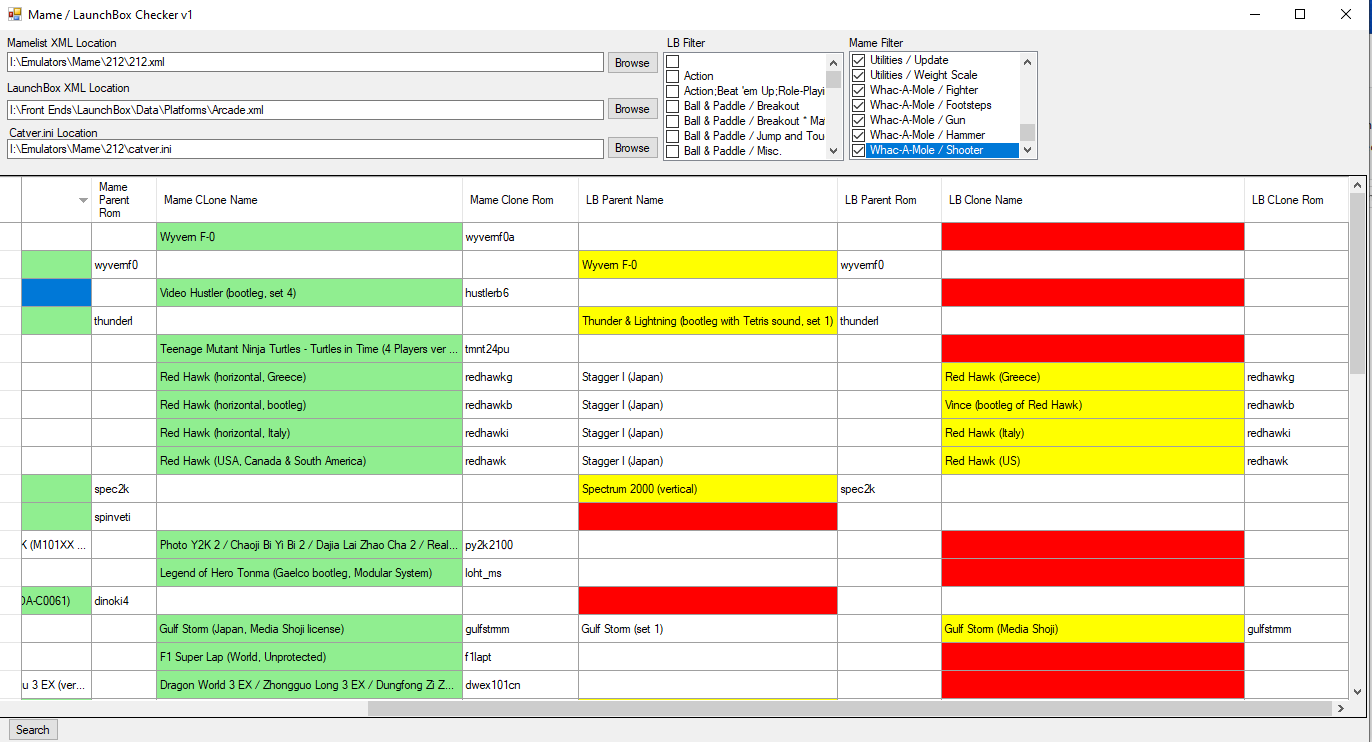Sort by 'LB Parent Rom' column header
Image resolution: width=1372 pixels, height=742 pixels.
click(890, 200)
